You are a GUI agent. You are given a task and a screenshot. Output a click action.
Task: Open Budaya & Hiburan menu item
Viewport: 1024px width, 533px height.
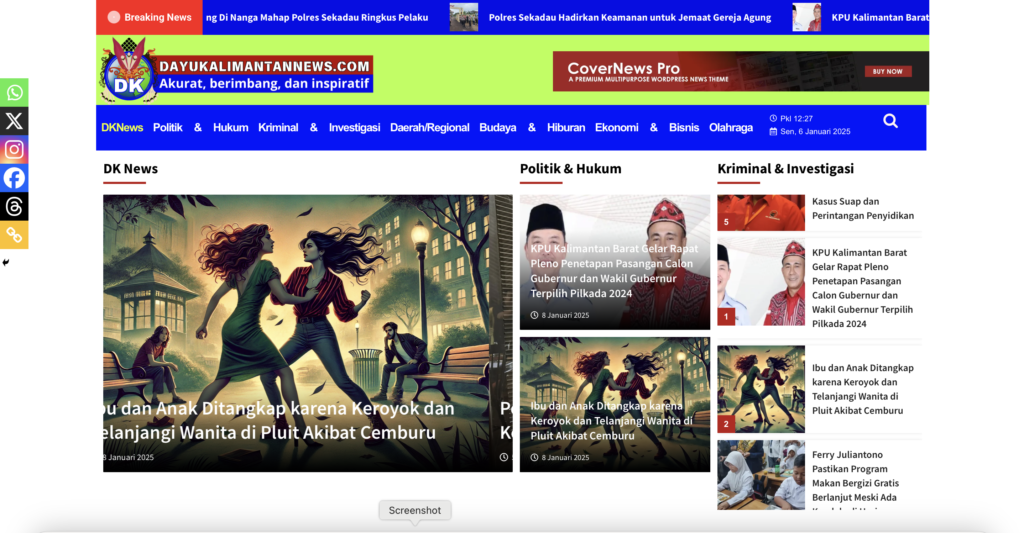(531, 128)
